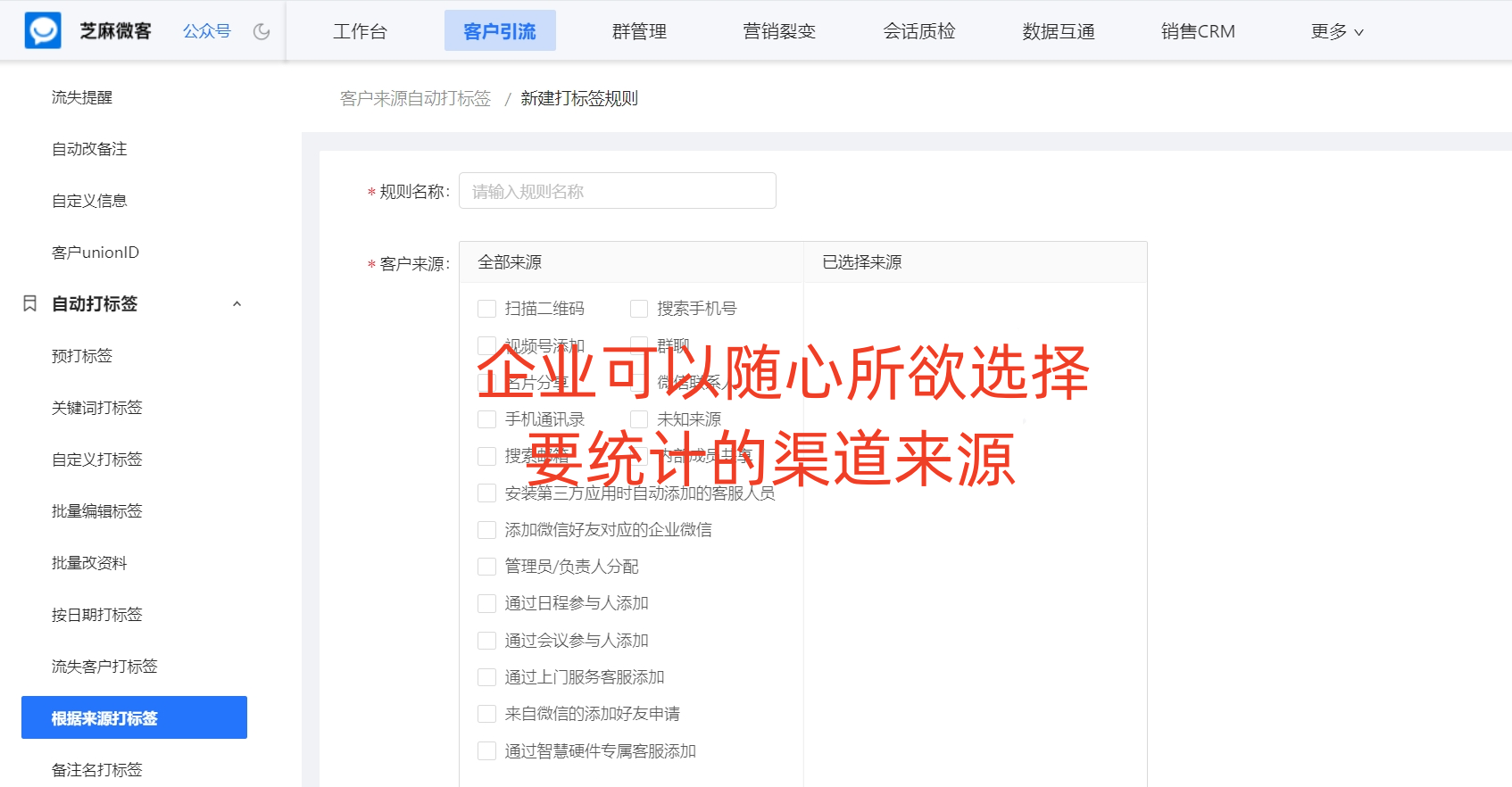Open 客户unionID sidebar item

(96, 253)
